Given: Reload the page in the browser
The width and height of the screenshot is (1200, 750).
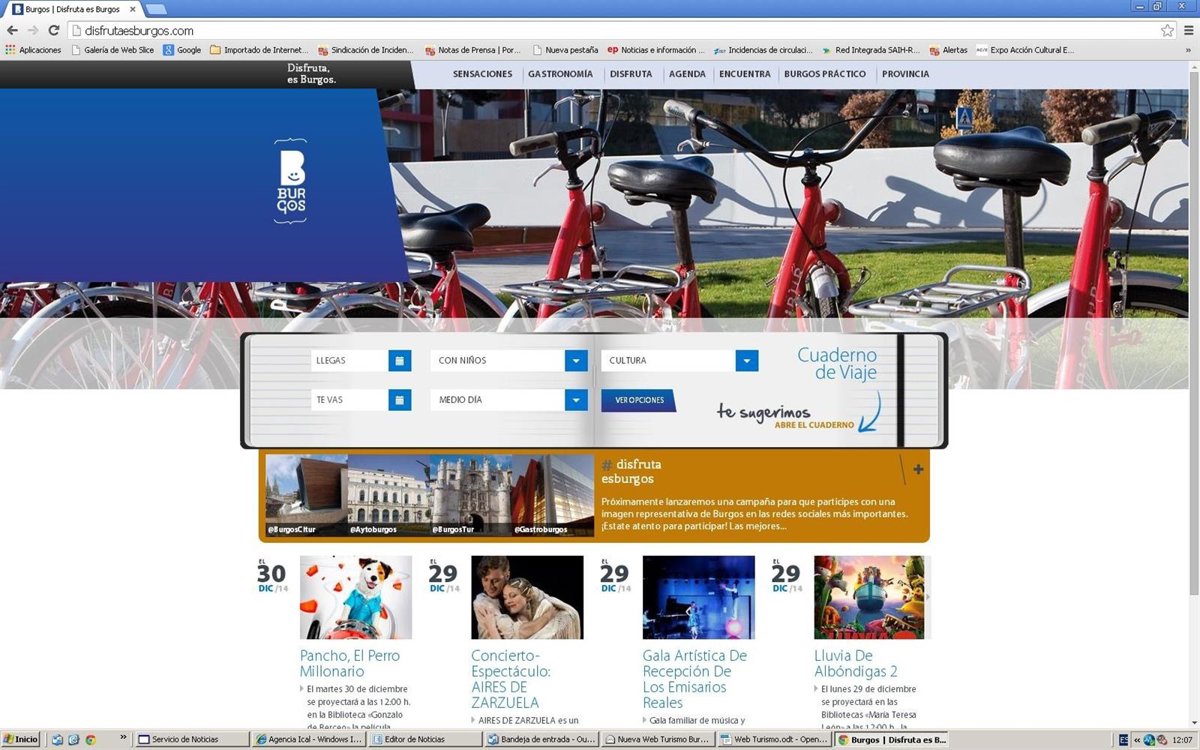Looking at the screenshot, I should click(55, 31).
